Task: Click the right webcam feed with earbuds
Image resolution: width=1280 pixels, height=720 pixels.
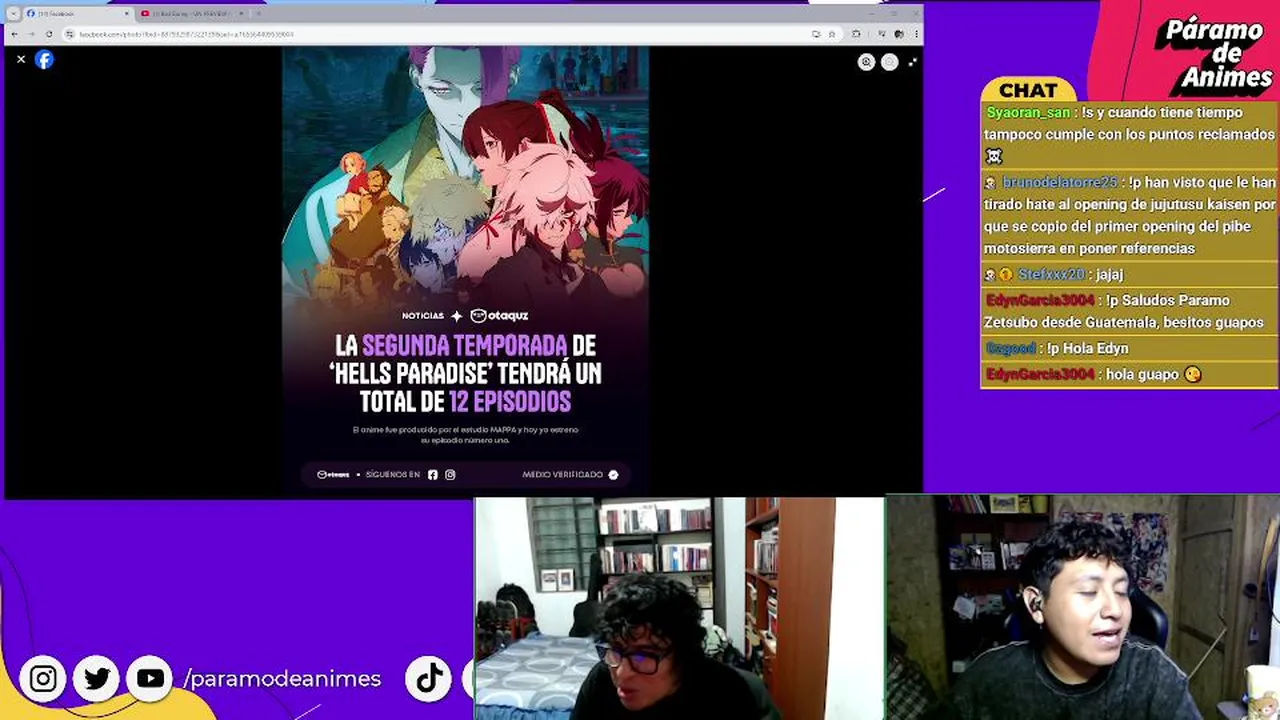Action: click(1082, 608)
